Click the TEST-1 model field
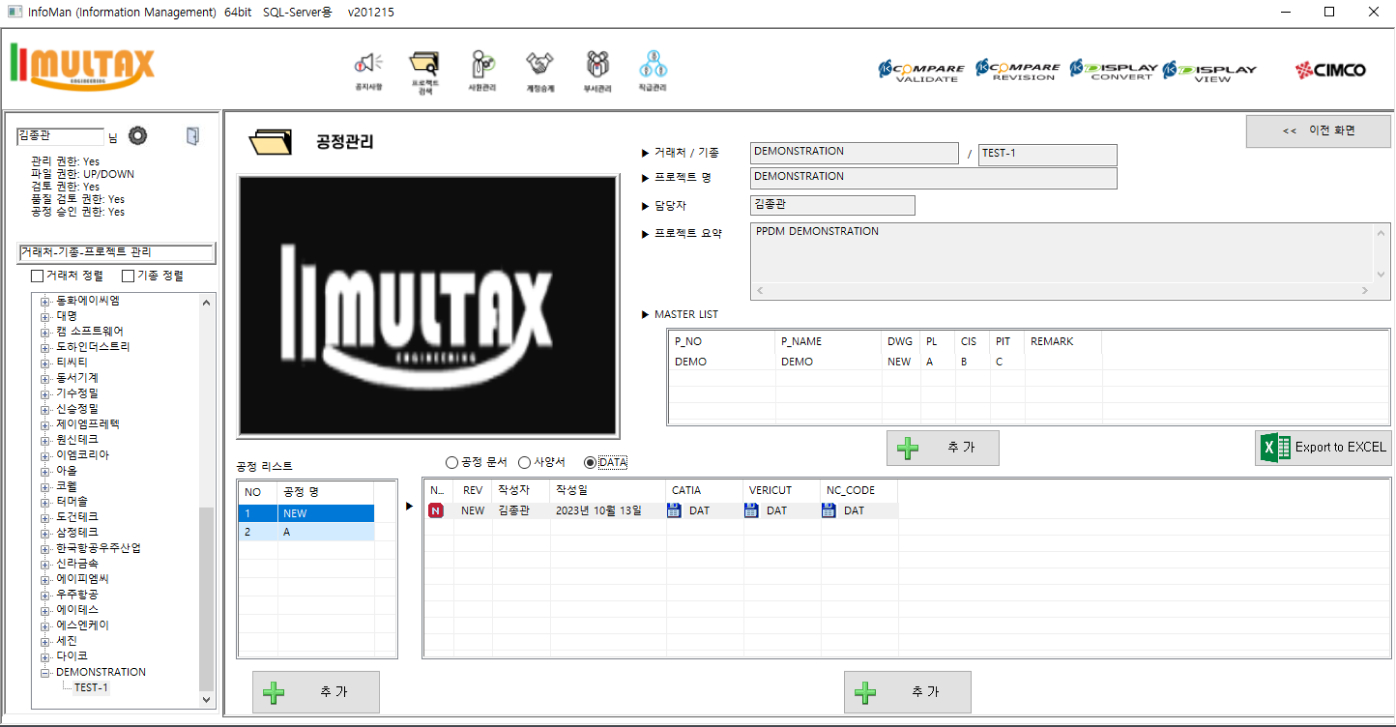This screenshot has width=1396, height=727. pos(1047,154)
